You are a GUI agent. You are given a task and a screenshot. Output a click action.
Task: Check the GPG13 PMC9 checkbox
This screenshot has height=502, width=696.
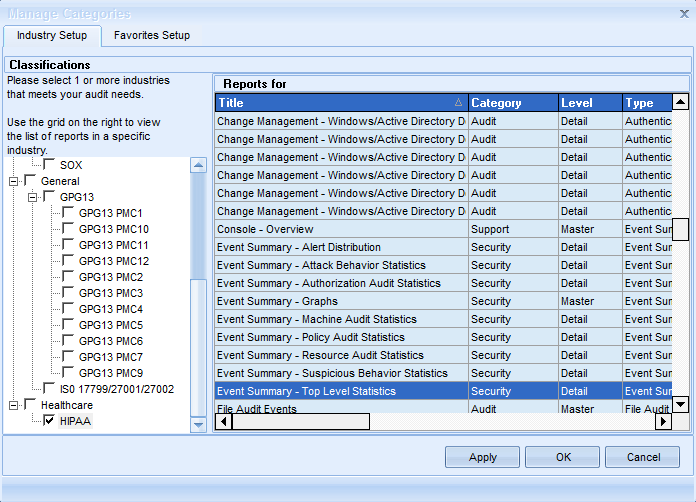coord(68,372)
